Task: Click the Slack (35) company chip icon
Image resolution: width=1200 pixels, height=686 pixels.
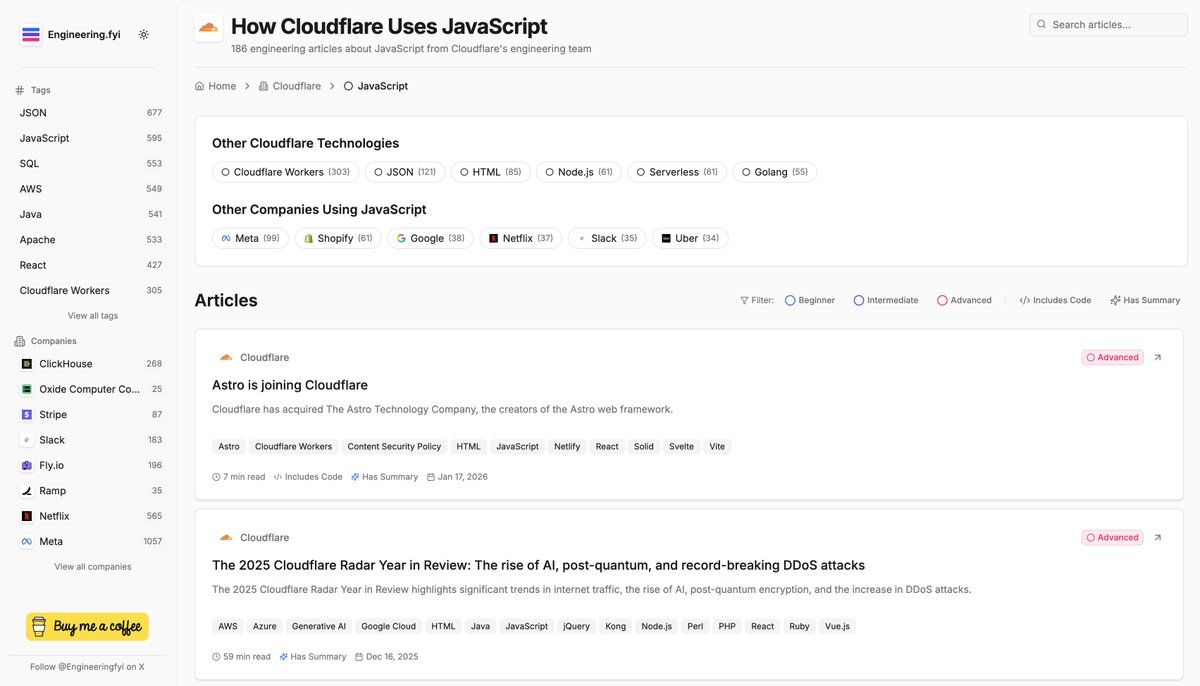Action: coord(582,239)
